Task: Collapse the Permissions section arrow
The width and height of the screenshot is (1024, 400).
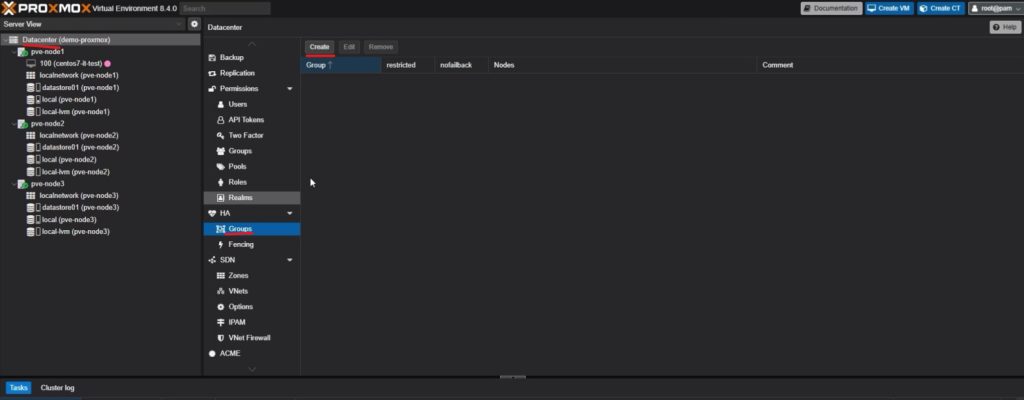Action: 290,89
